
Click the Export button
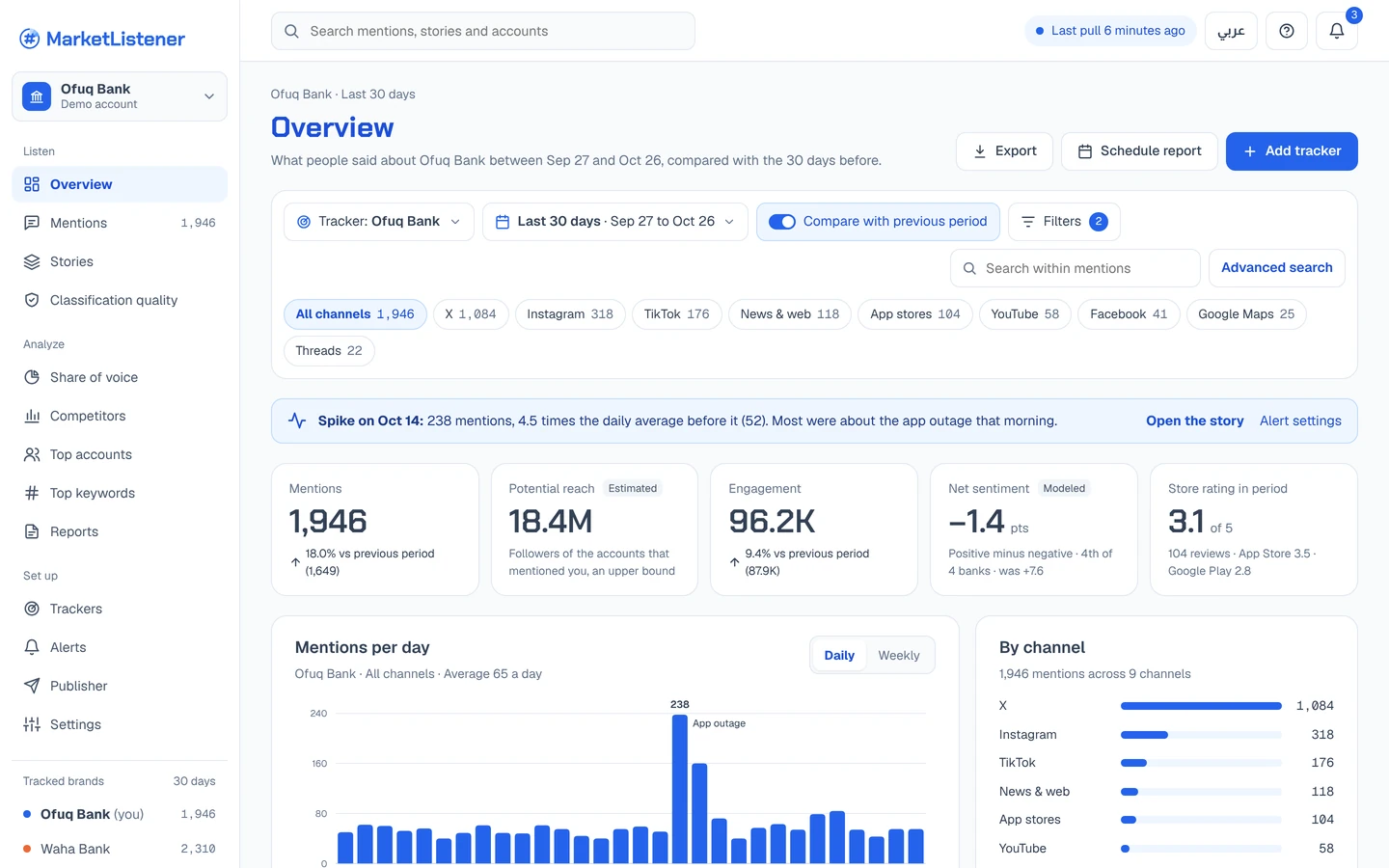(x=1004, y=151)
